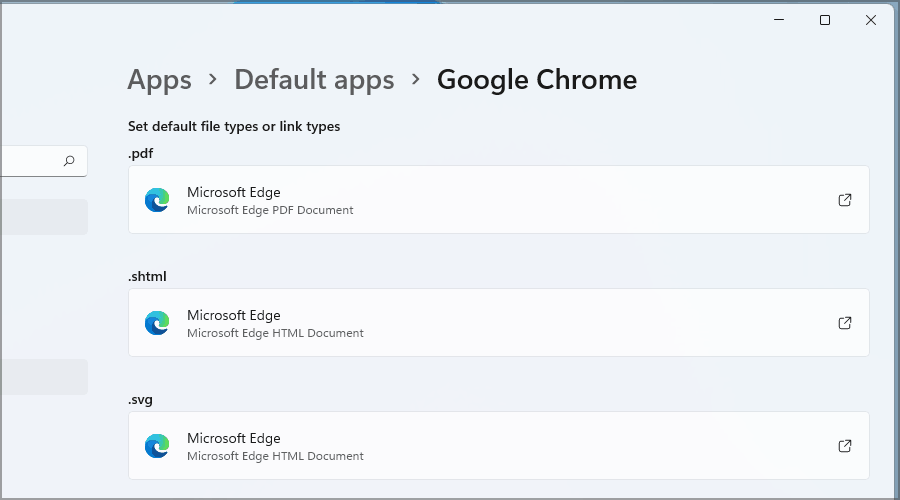Click the open-link icon for .pdf default

tap(845, 200)
